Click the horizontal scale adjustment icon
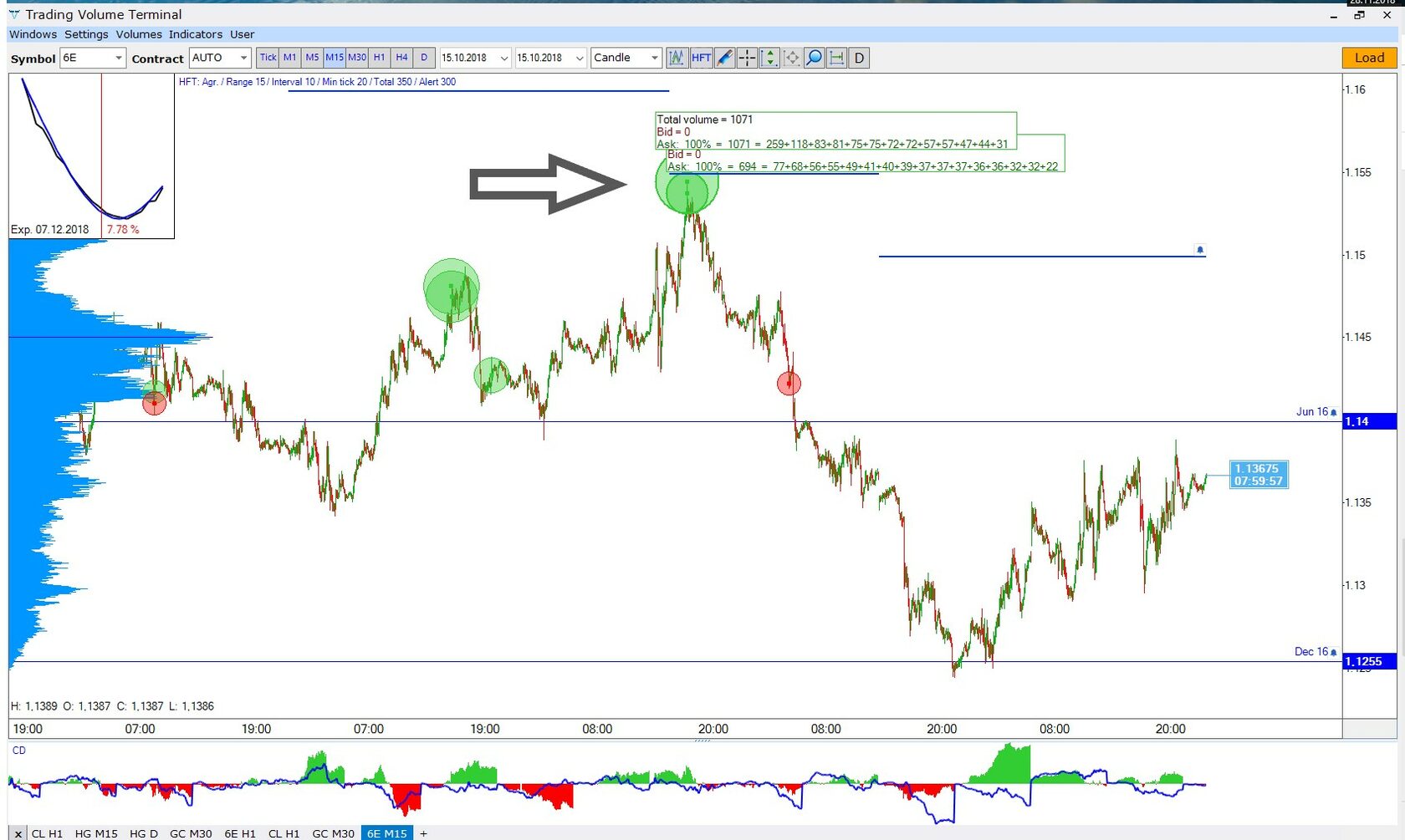 (836, 58)
